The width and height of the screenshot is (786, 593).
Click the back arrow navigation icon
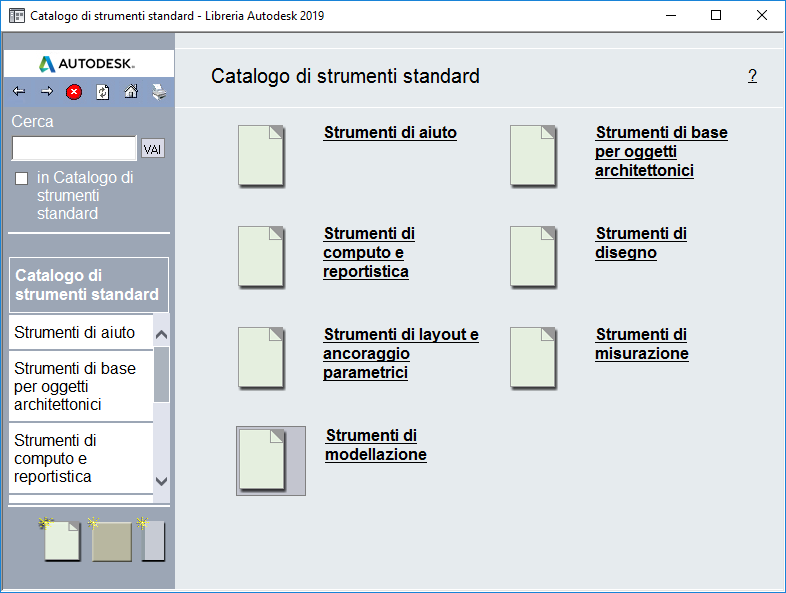pyautogui.click(x=19, y=92)
